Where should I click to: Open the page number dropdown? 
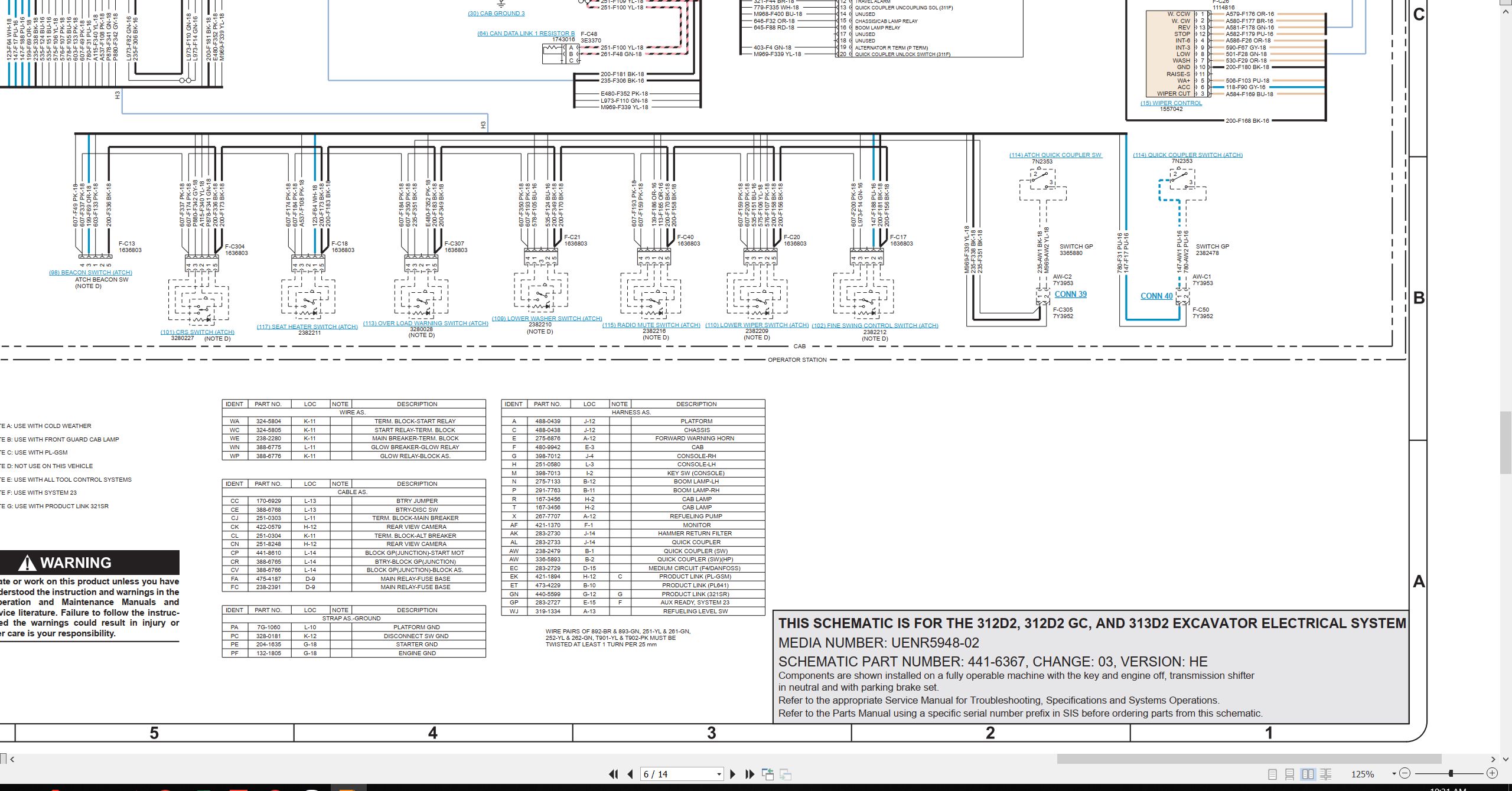[719, 774]
